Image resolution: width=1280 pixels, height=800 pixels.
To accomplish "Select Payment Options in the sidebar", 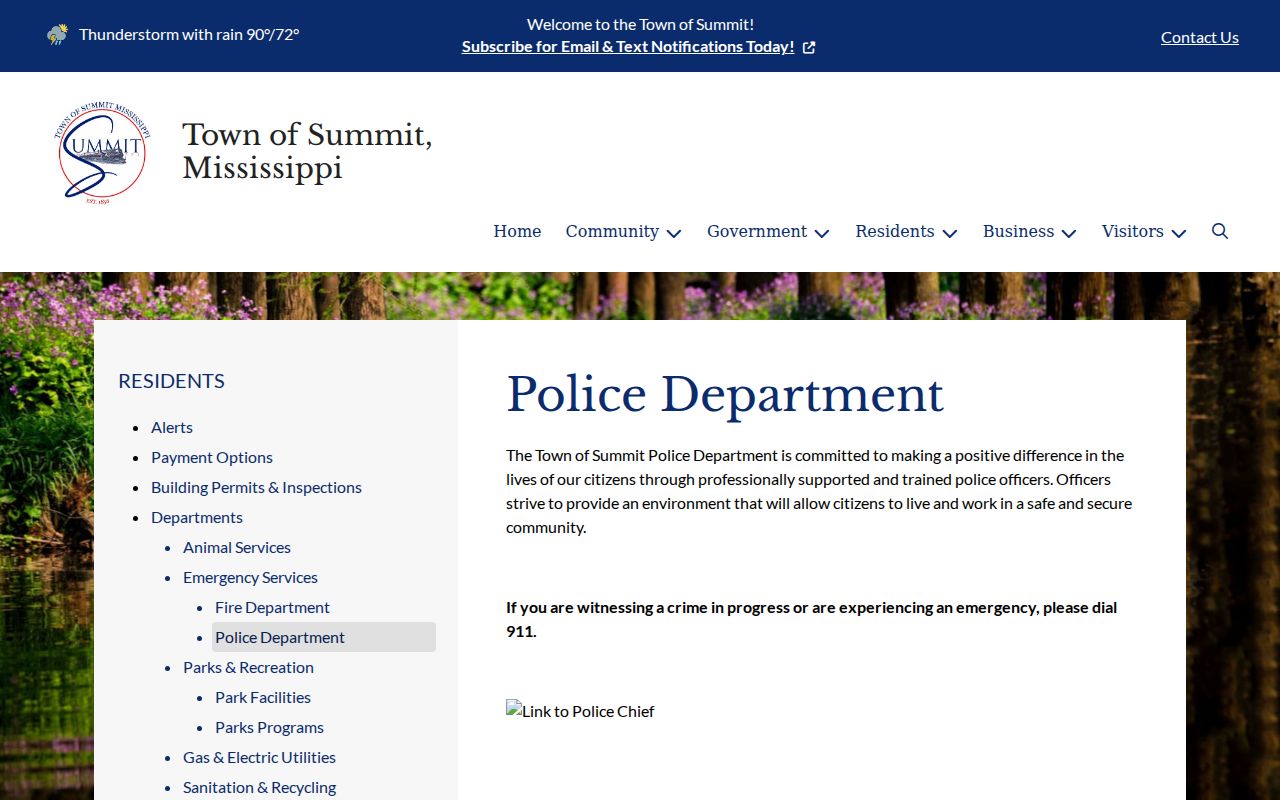I will tap(212, 457).
